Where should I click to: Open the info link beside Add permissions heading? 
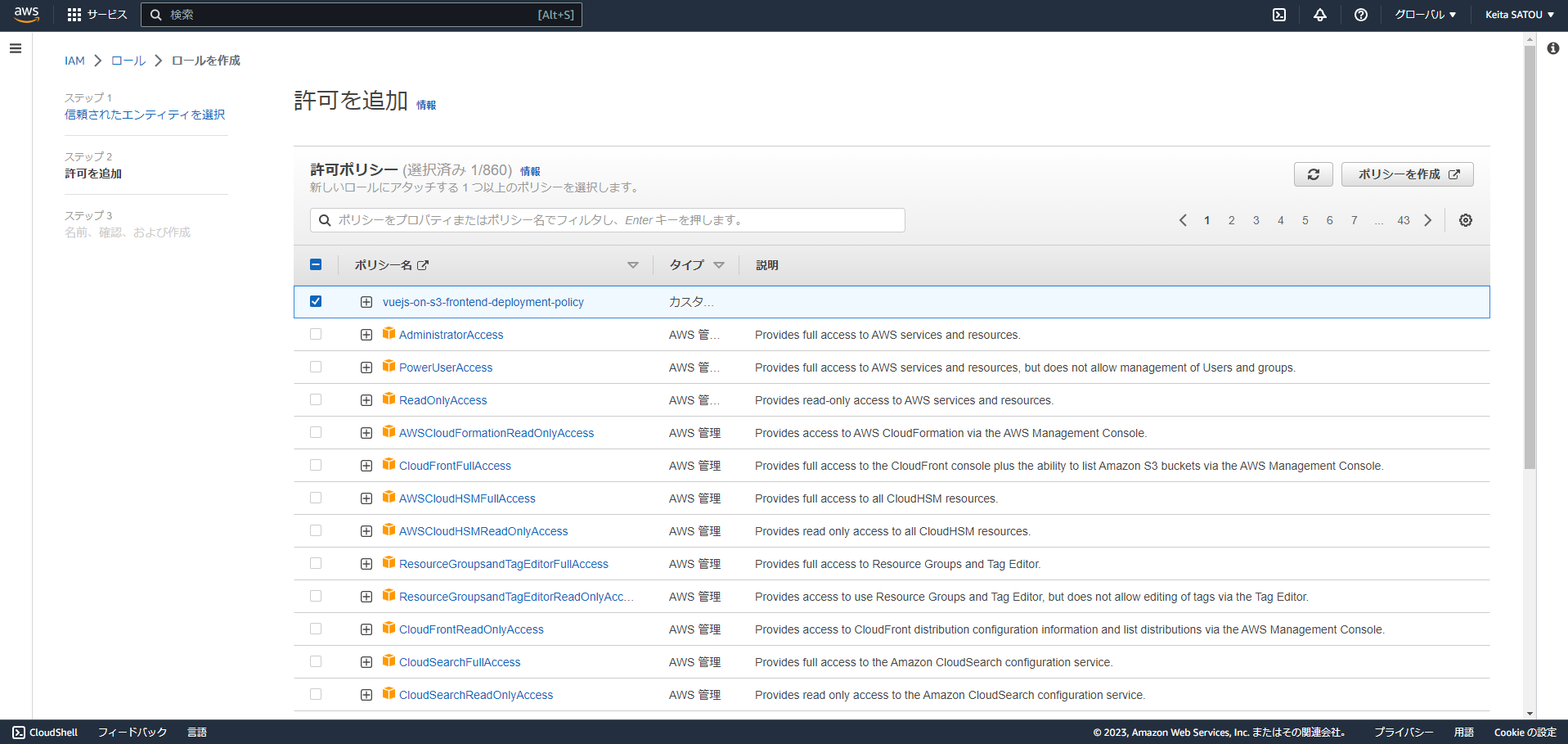tap(426, 105)
